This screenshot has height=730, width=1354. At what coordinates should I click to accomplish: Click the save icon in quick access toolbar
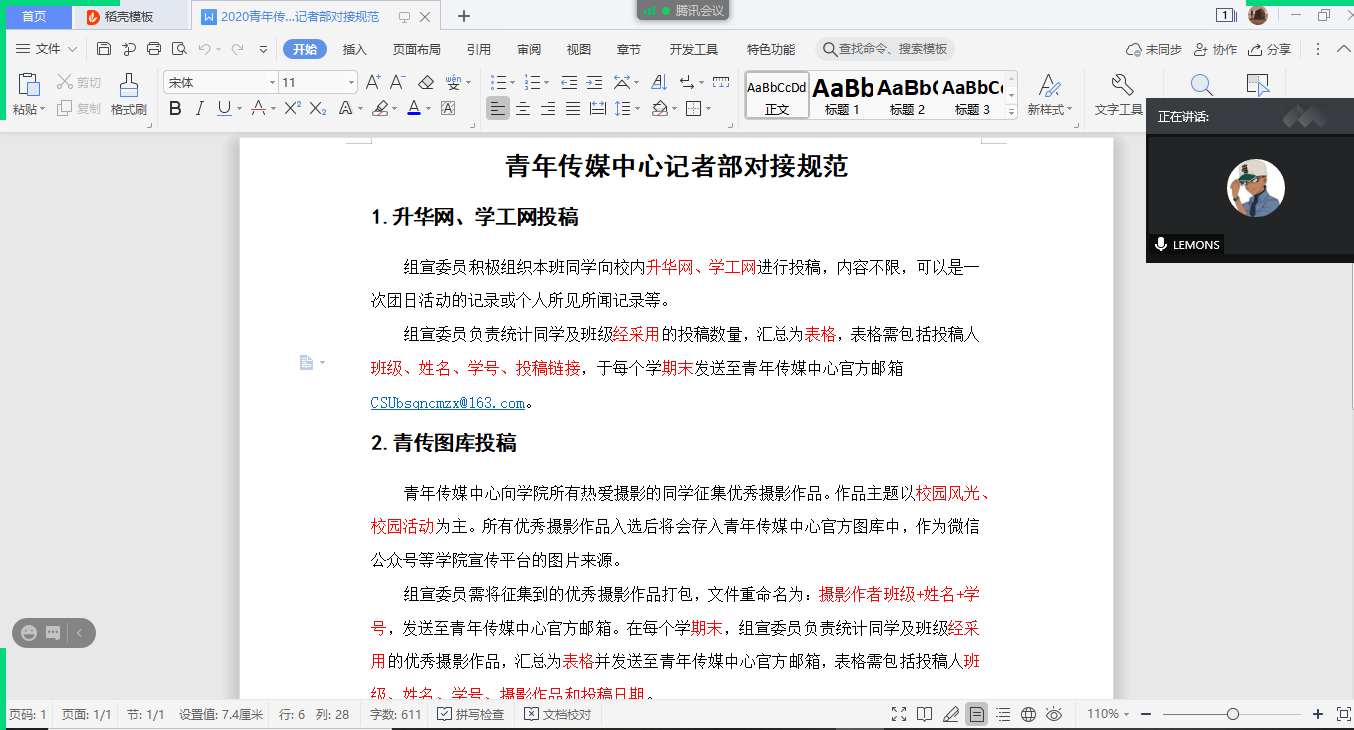[x=104, y=49]
